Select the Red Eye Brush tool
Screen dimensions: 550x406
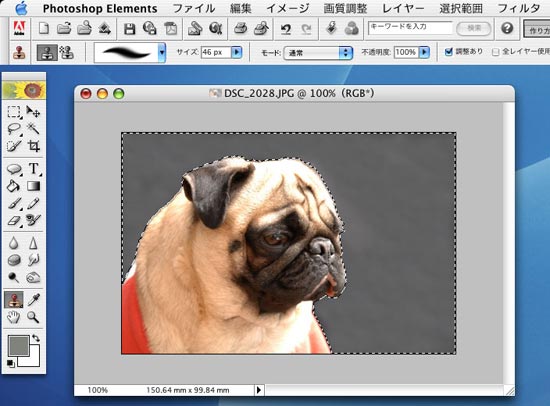pos(33,221)
